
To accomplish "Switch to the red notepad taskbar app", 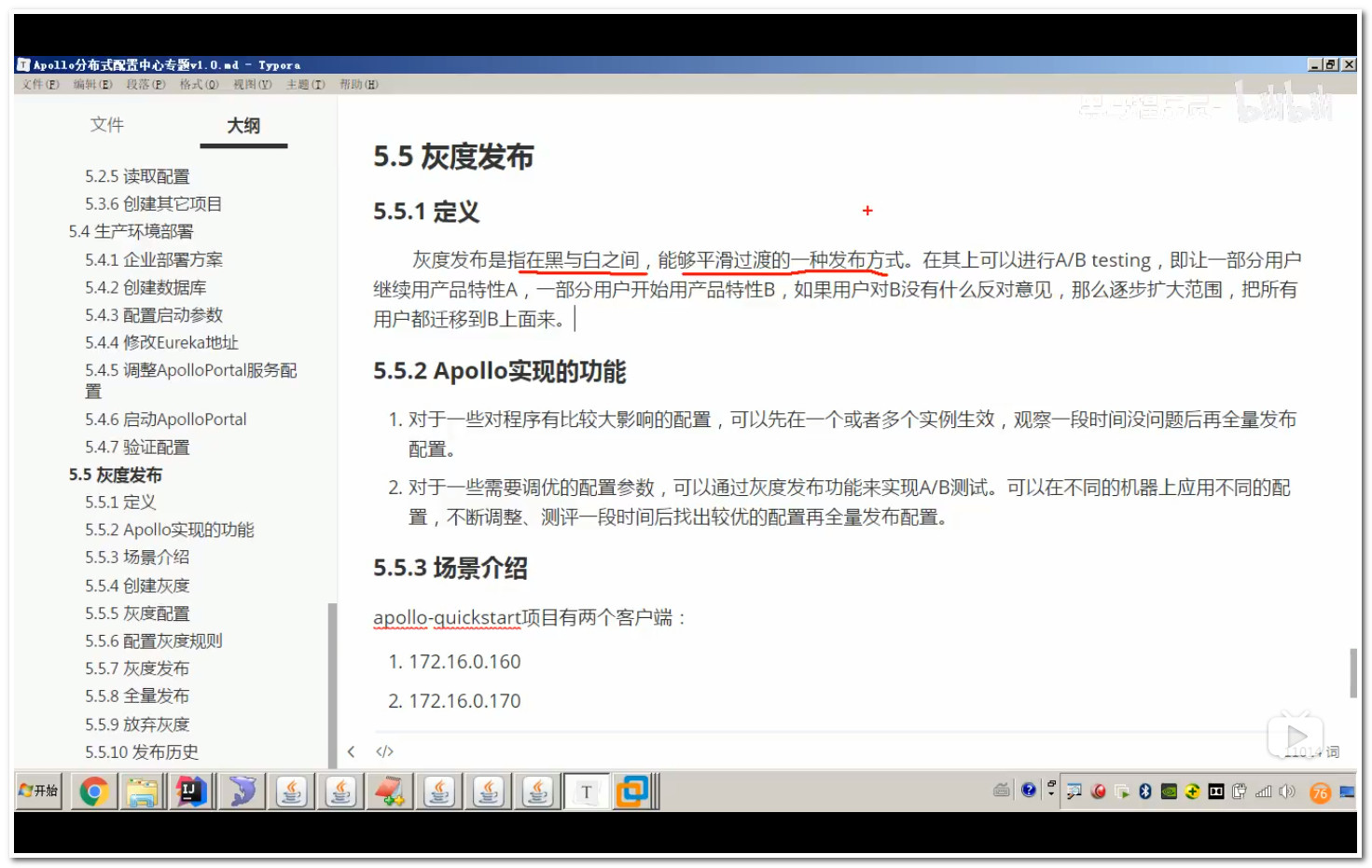I will 390,792.
